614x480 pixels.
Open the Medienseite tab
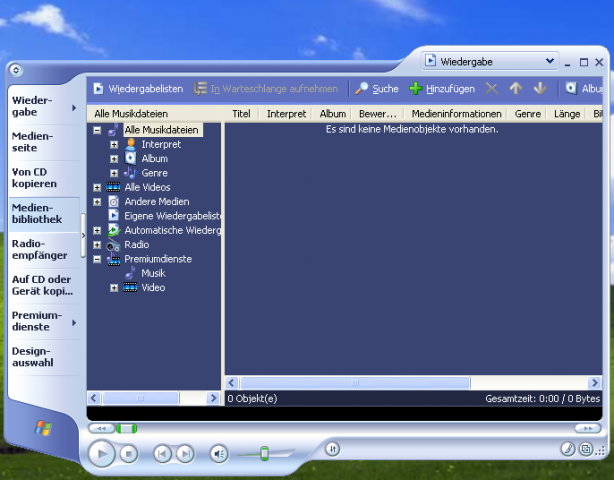pyautogui.click(x=43, y=142)
